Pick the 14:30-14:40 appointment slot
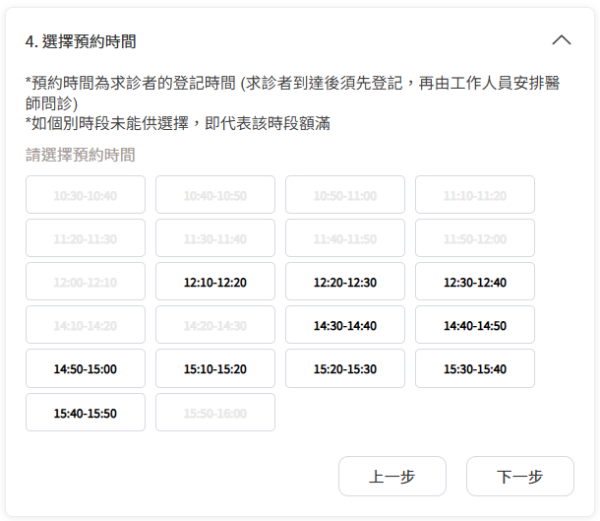The image size is (600, 521). pos(345,325)
